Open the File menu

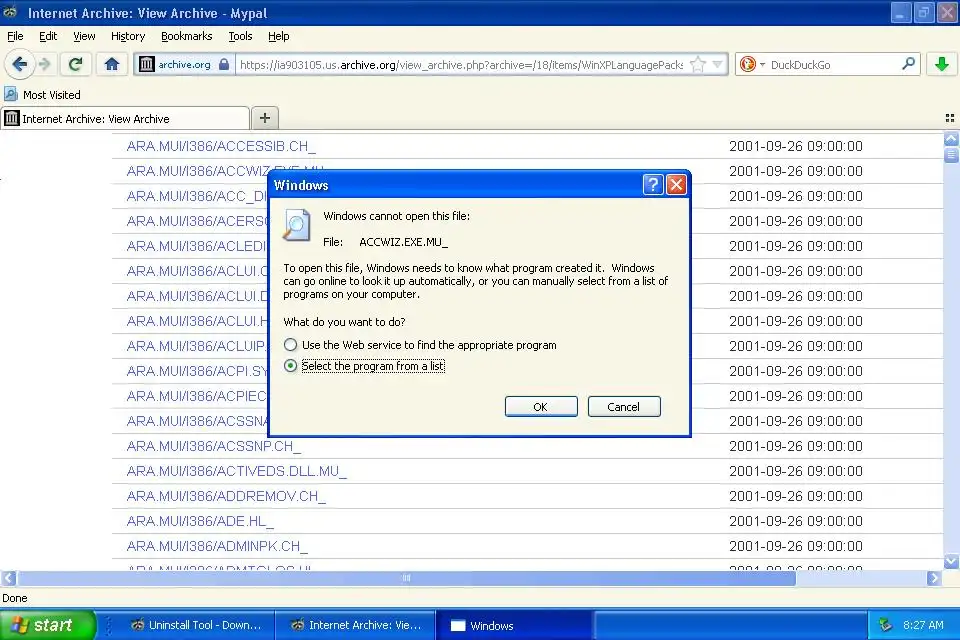point(15,36)
